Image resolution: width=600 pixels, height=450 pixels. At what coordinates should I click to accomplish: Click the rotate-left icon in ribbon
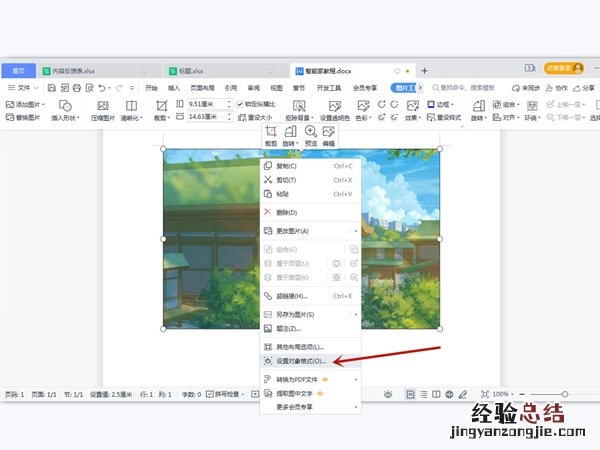point(382,104)
